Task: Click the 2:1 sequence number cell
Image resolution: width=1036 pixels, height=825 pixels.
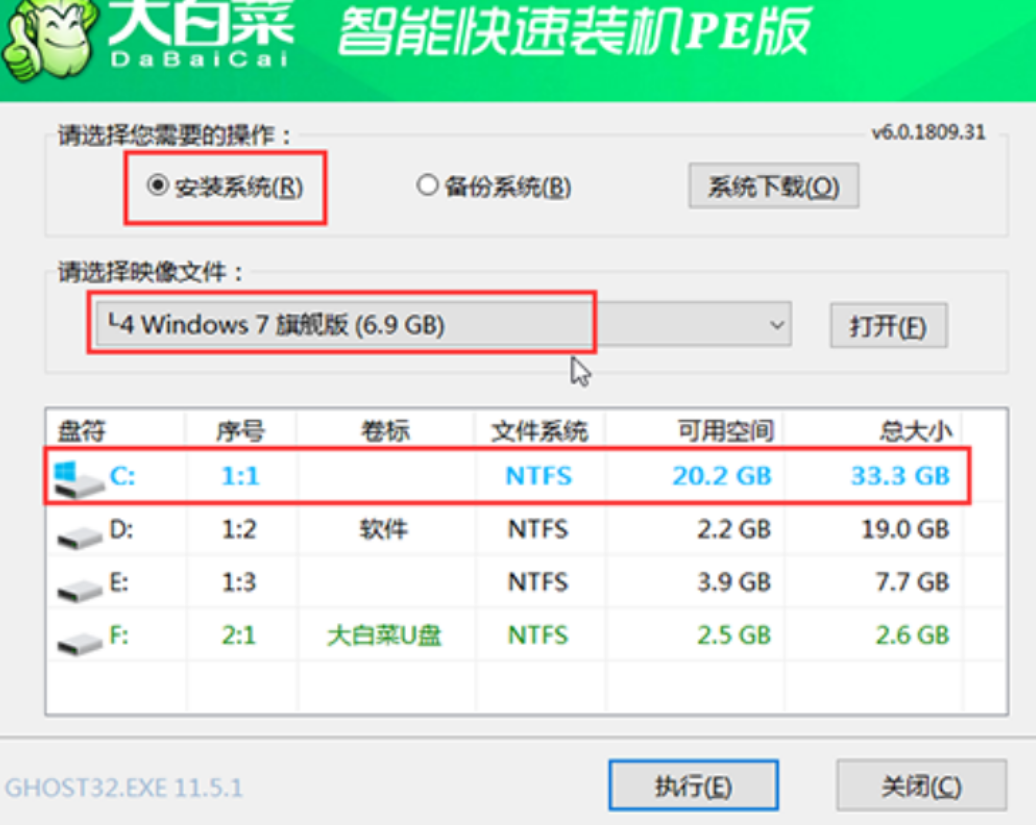Action: click(x=239, y=635)
